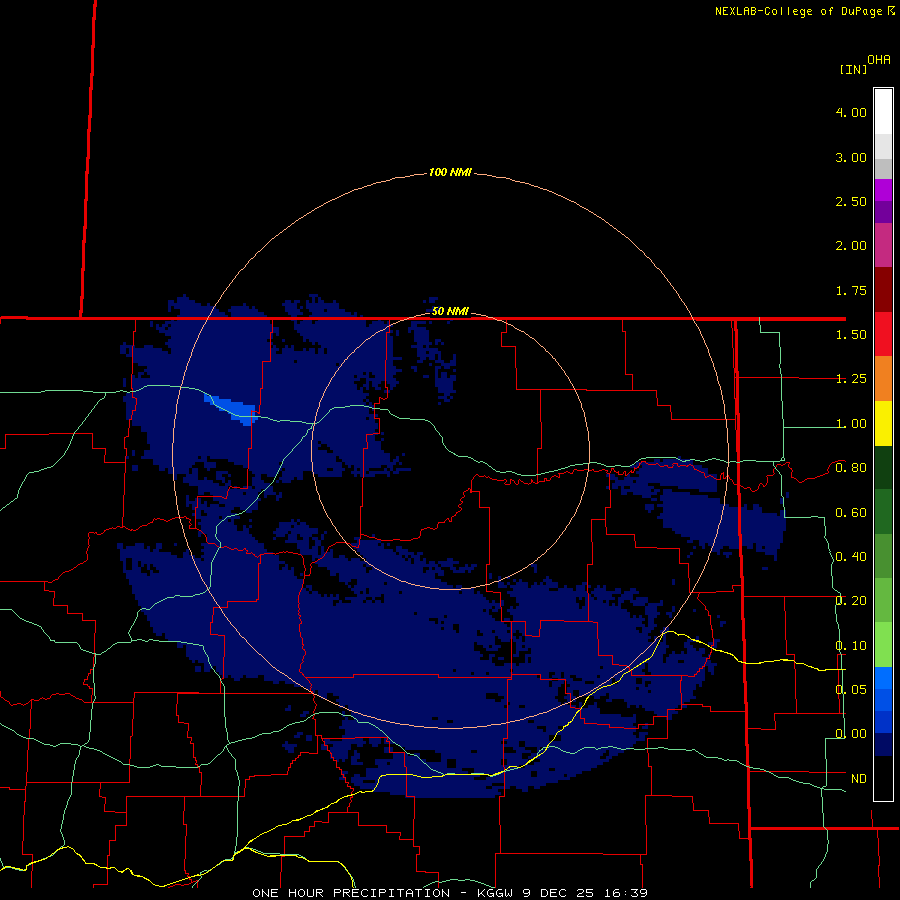Click the [IN] units label
Image resolution: width=900 pixels, height=900 pixels.
pyautogui.click(x=853, y=69)
